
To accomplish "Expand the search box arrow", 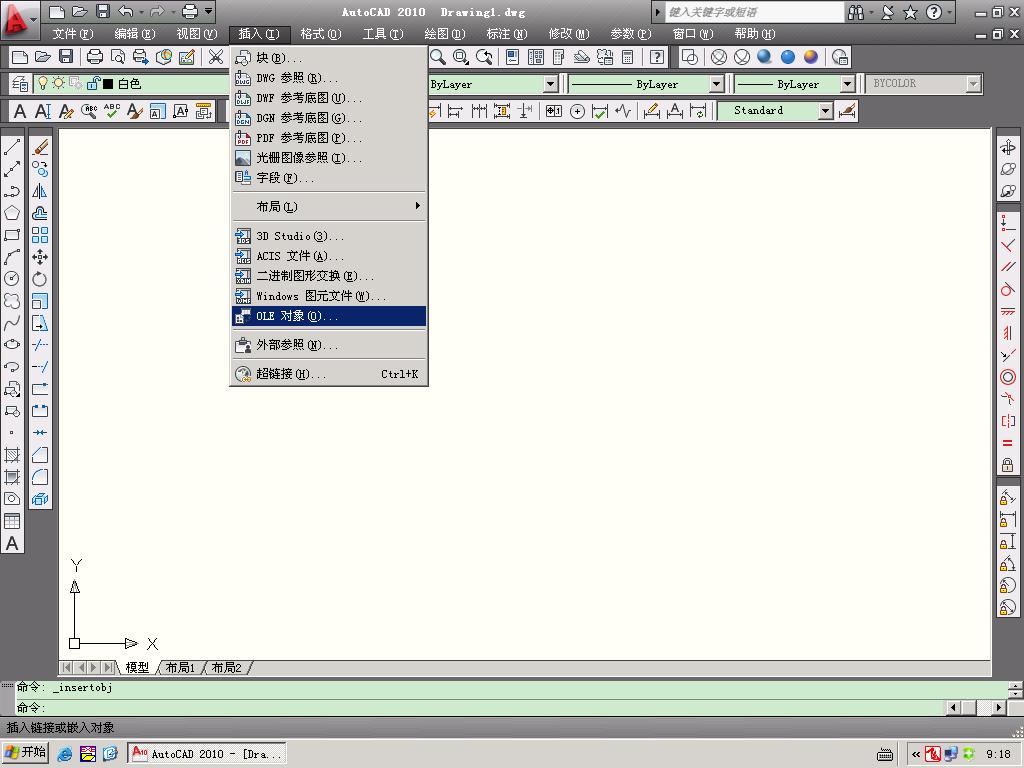I will (658, 12).
